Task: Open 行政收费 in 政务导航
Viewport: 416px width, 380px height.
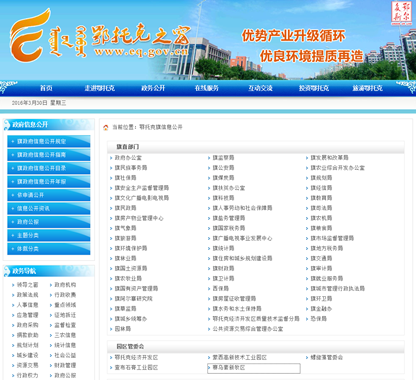Action: (65, 295)
